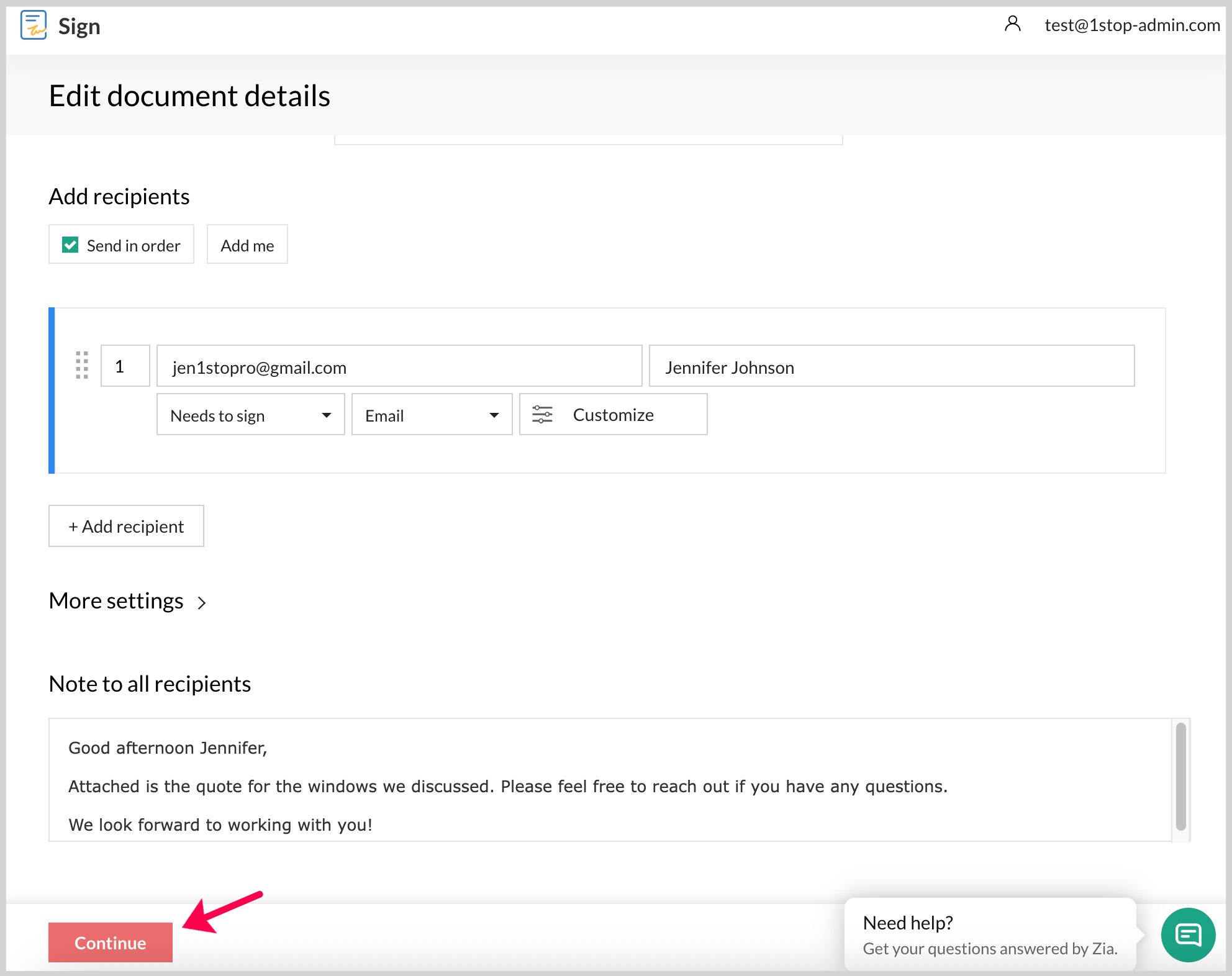Click the signing order number field
This screenshot has width=1232, height=976.
pyautogui.click(x=125, y=366)
